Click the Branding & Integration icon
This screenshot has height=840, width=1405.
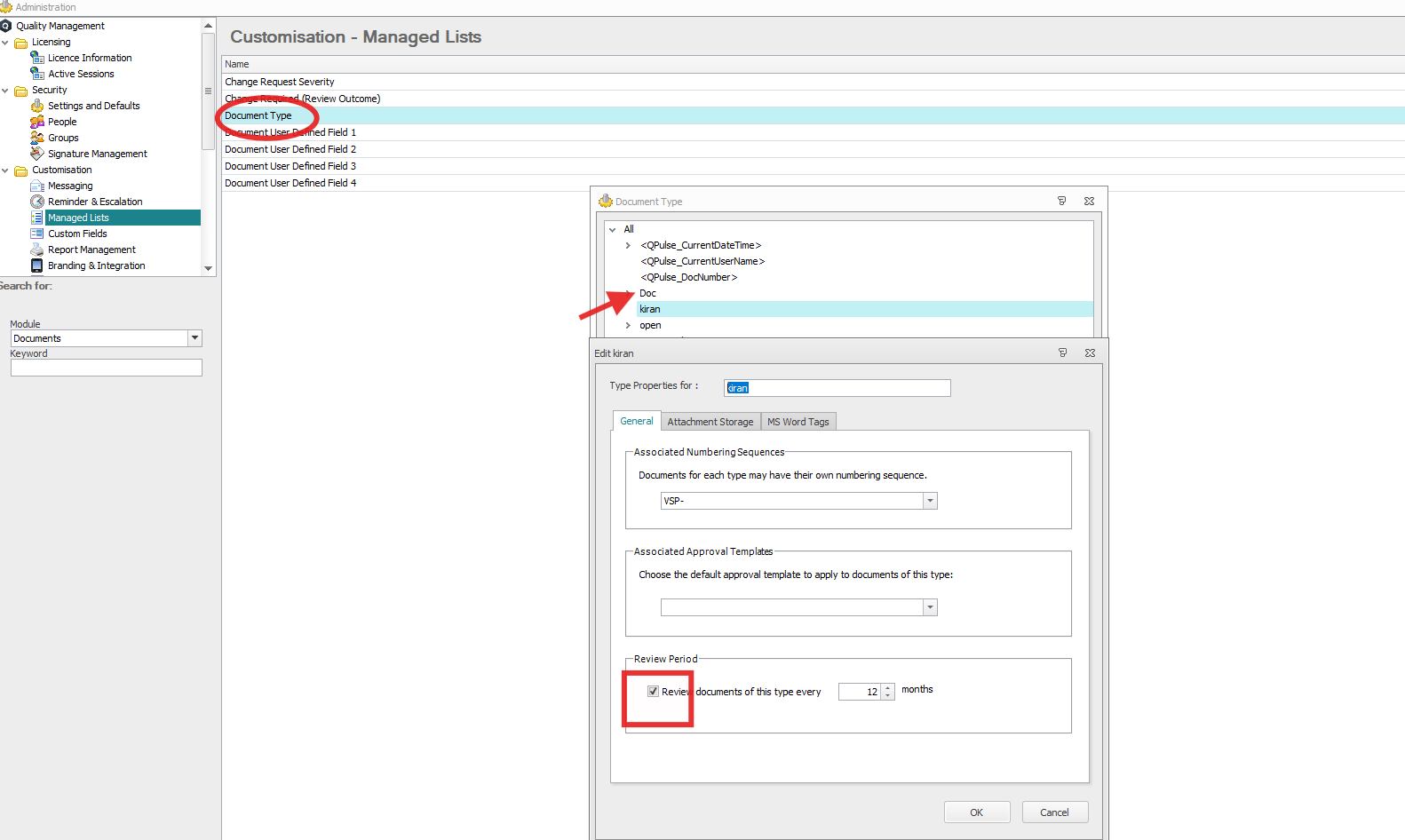[37, 265]
